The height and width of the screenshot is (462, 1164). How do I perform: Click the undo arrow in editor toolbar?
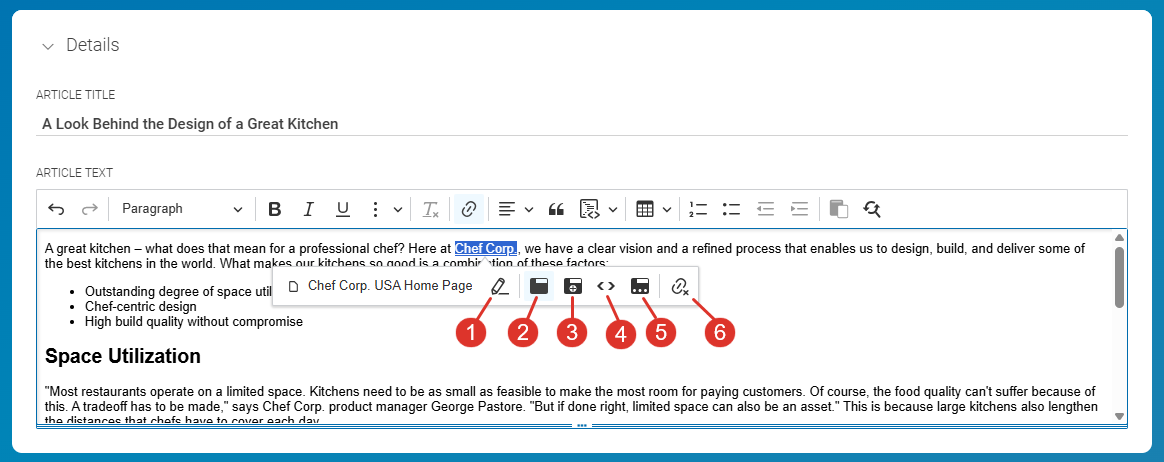click(x=56, y=209)
